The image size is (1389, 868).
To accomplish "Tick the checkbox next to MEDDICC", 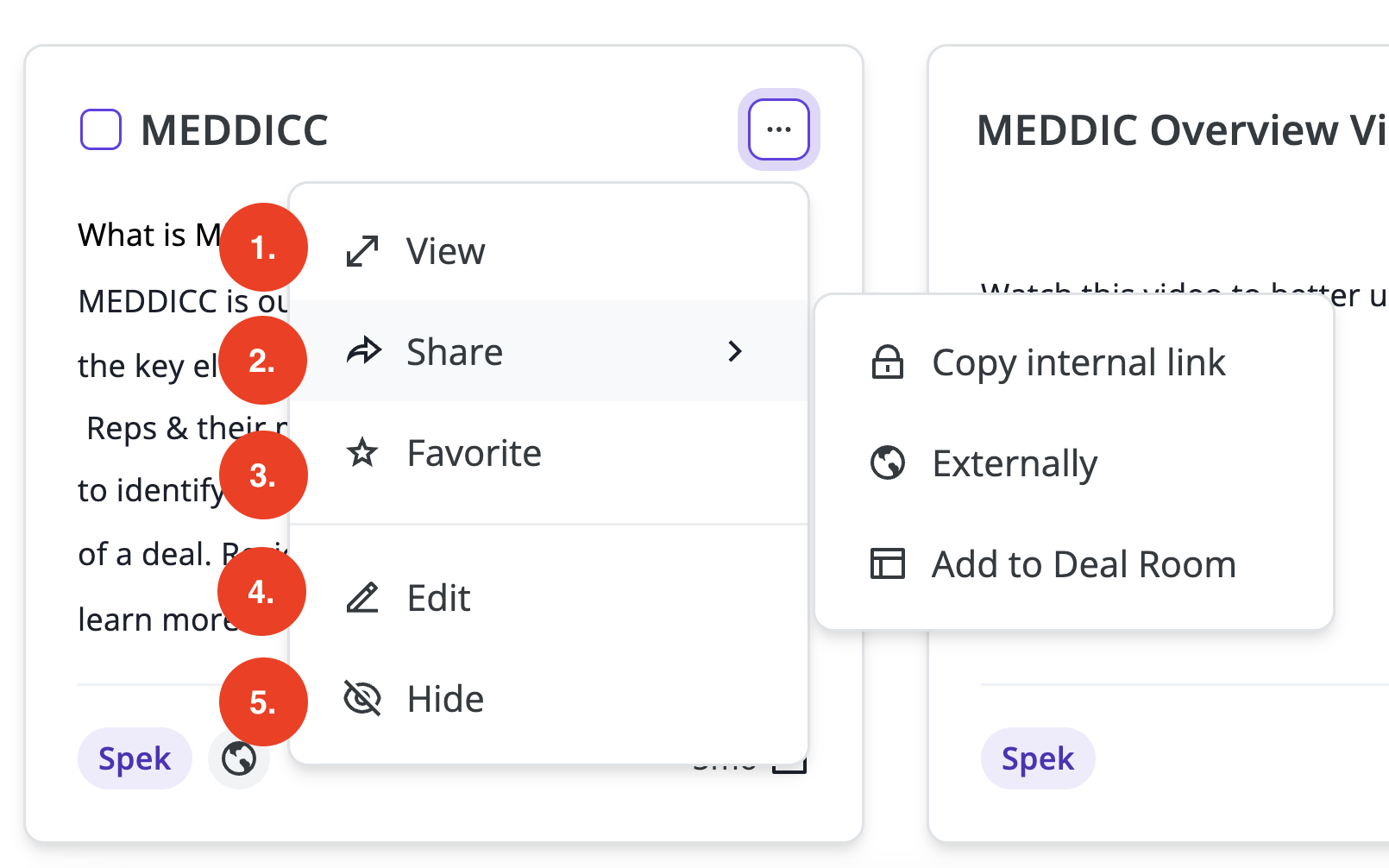I will click(101, 129).
